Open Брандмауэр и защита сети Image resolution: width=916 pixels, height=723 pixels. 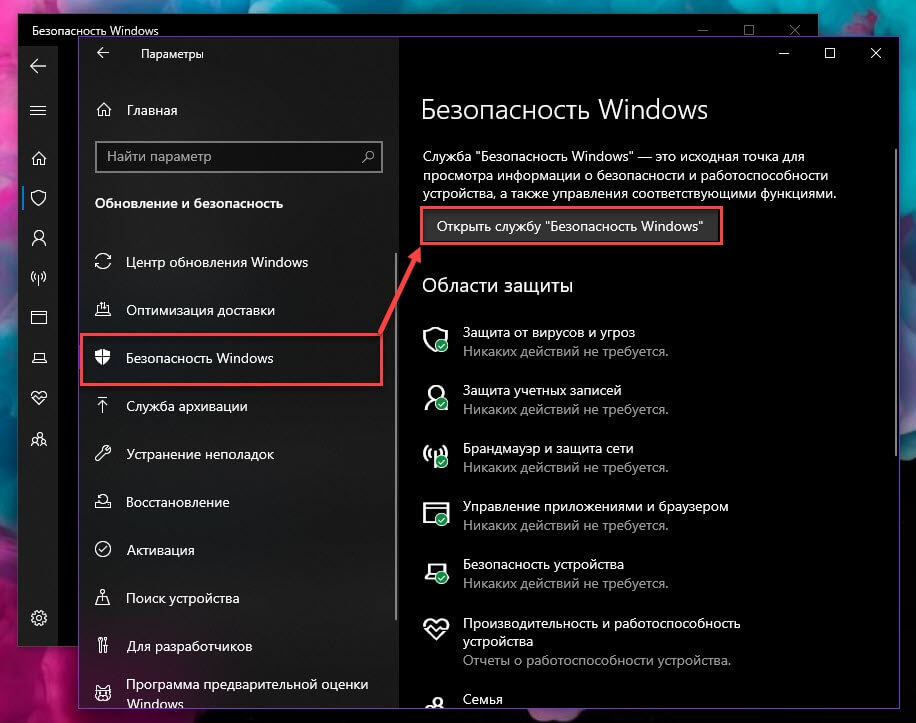pos(548,449)
